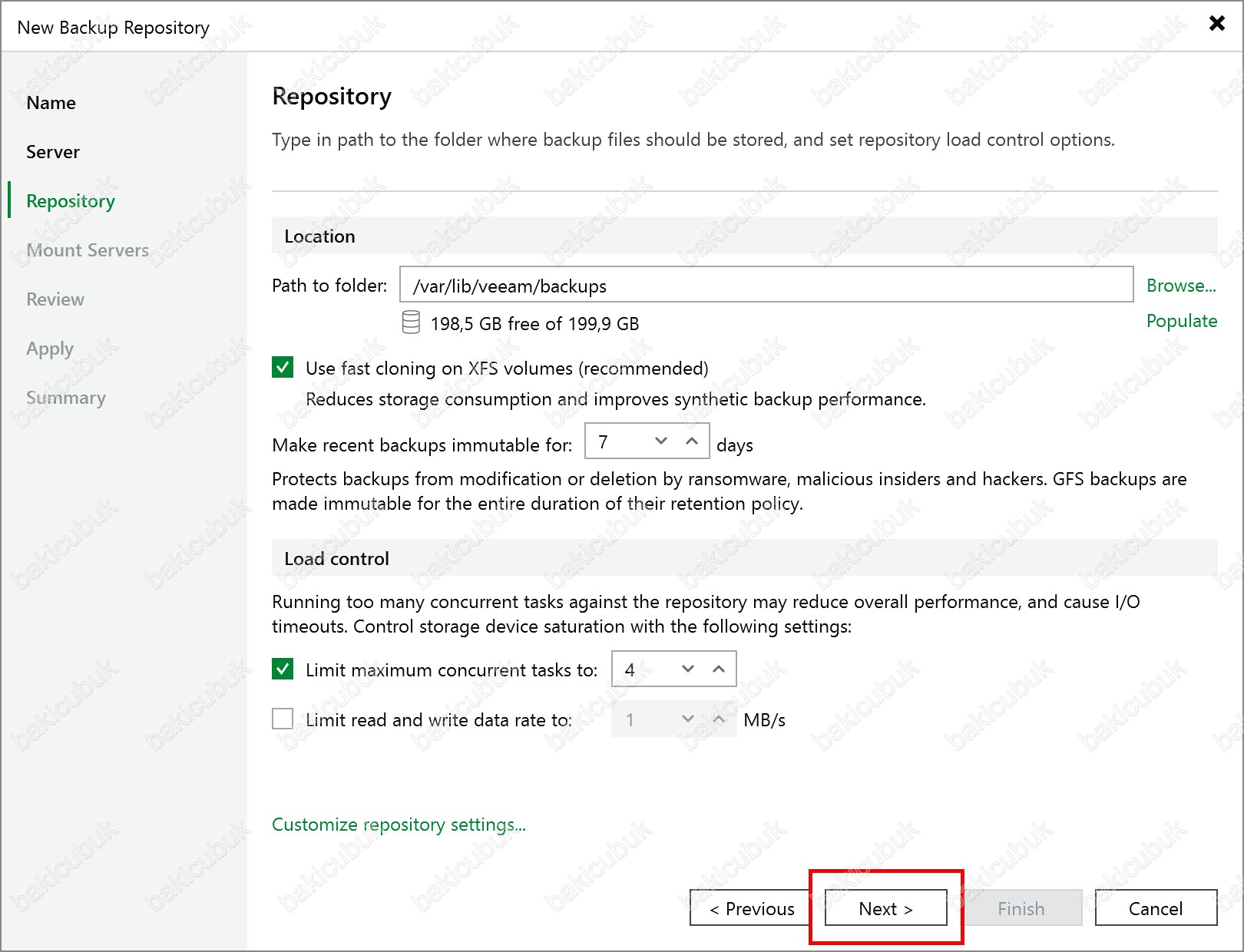Click the disk storage icon below path

pos(411,322)
